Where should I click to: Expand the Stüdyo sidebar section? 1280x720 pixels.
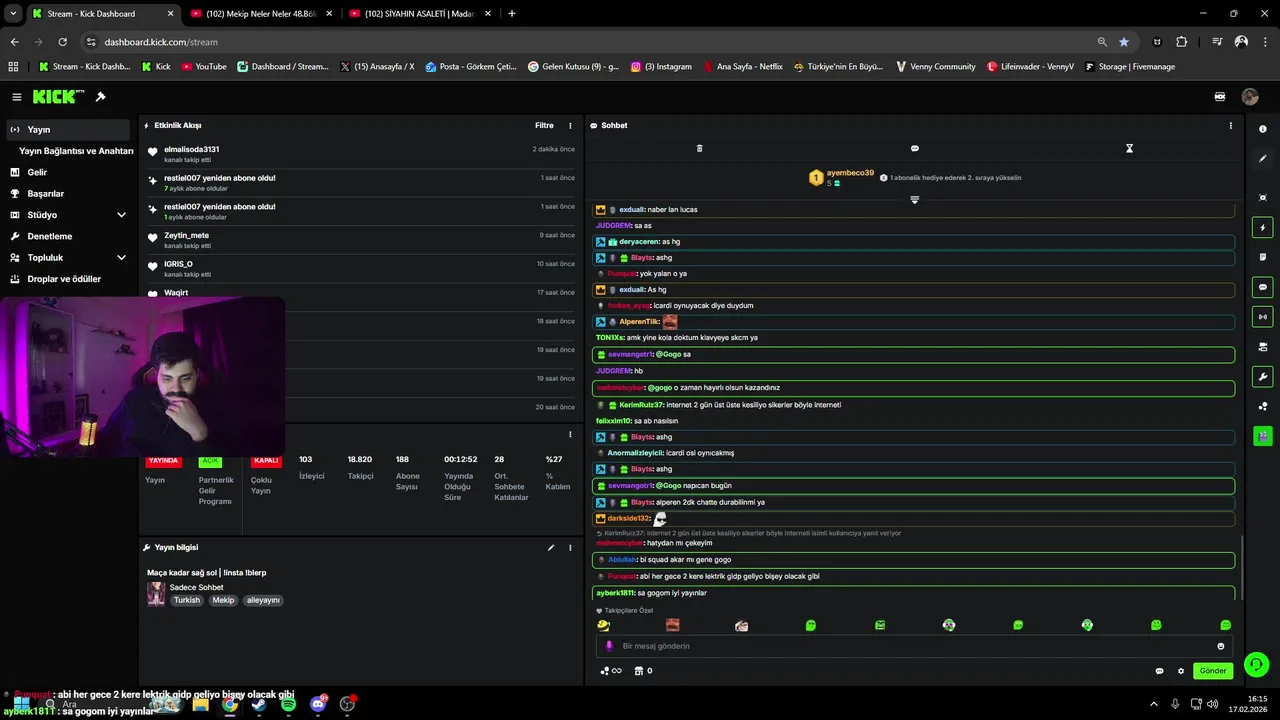[x=121, y=215]
